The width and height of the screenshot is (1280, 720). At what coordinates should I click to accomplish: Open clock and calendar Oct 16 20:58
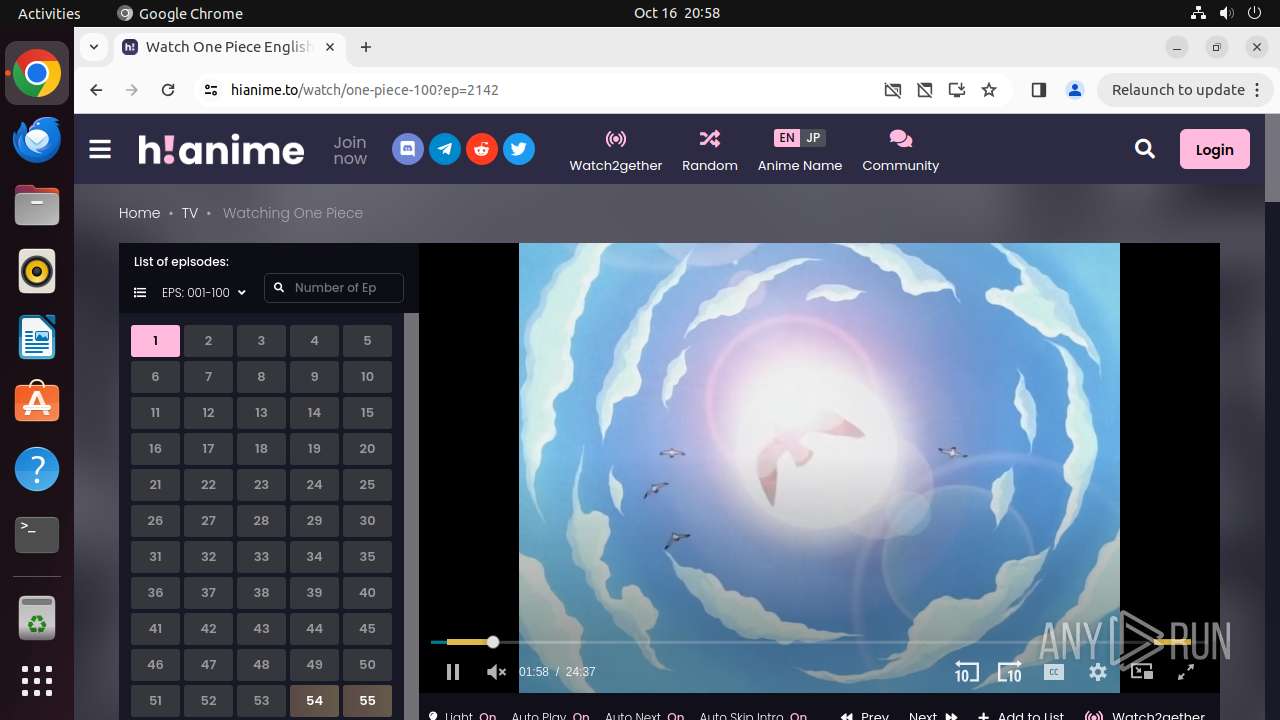677,13
